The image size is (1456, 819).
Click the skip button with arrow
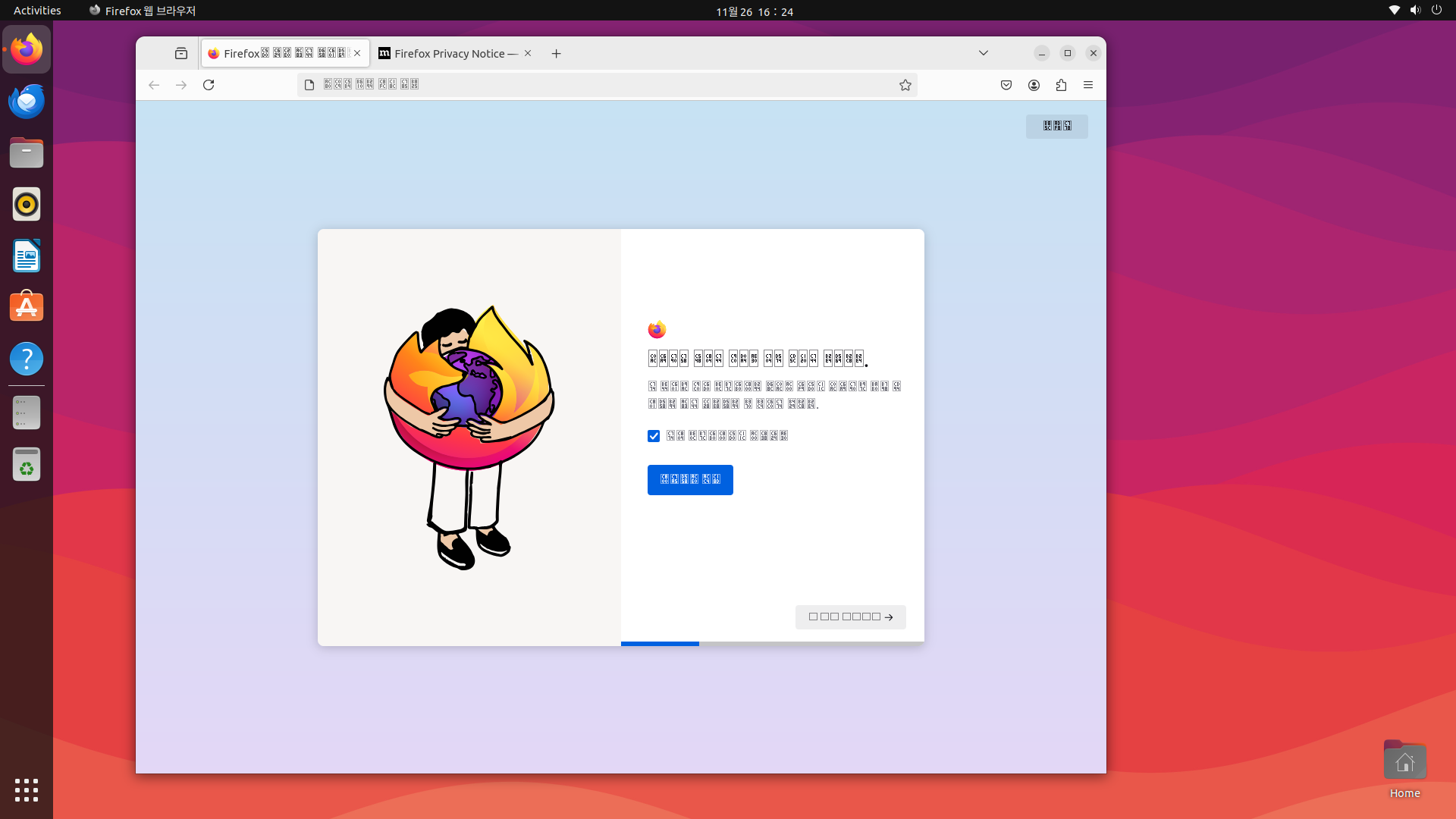850,617
